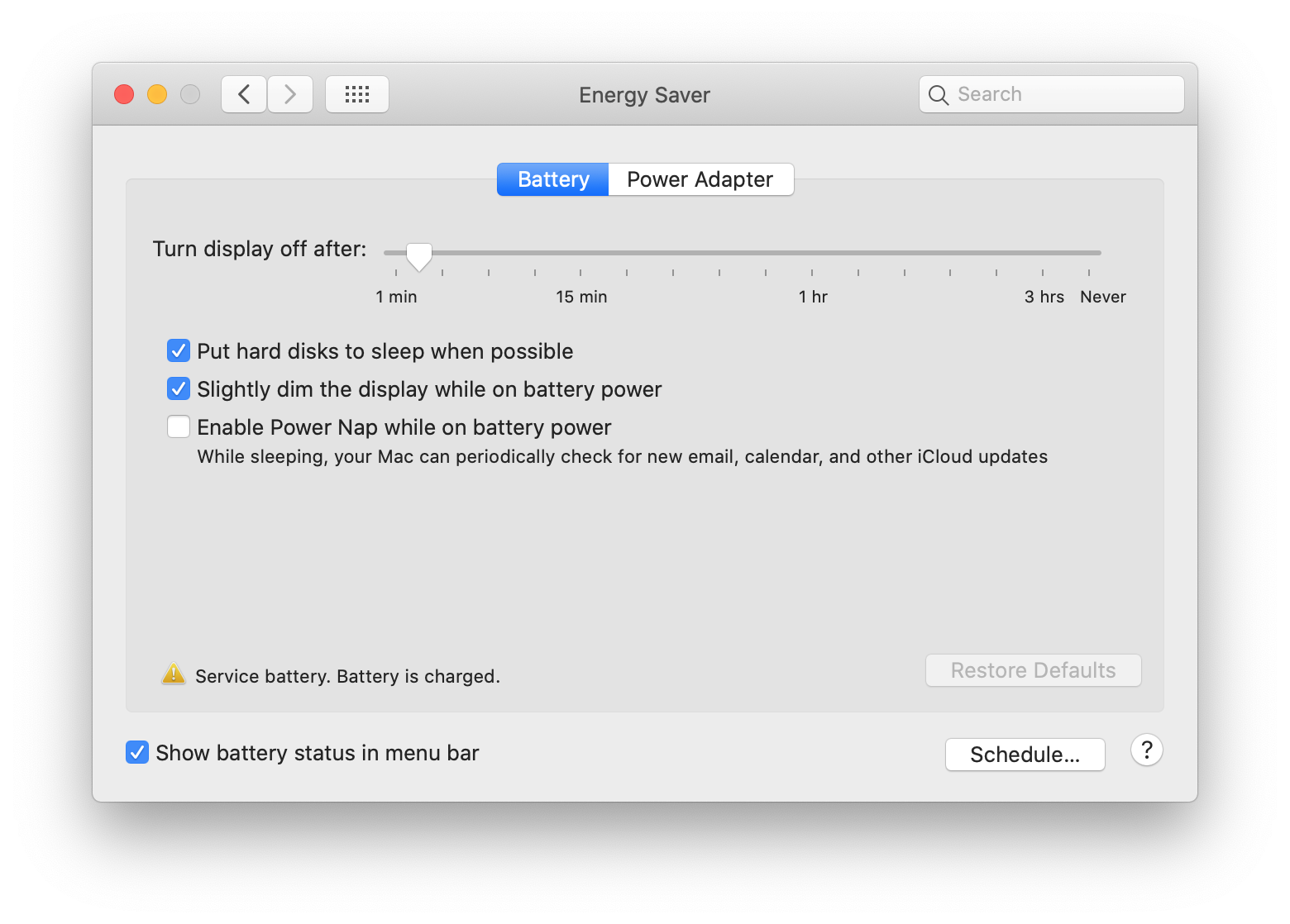Click the yellow minimize window control
The height and width of the screenshot is (924, 1290).
coord(156,94)
